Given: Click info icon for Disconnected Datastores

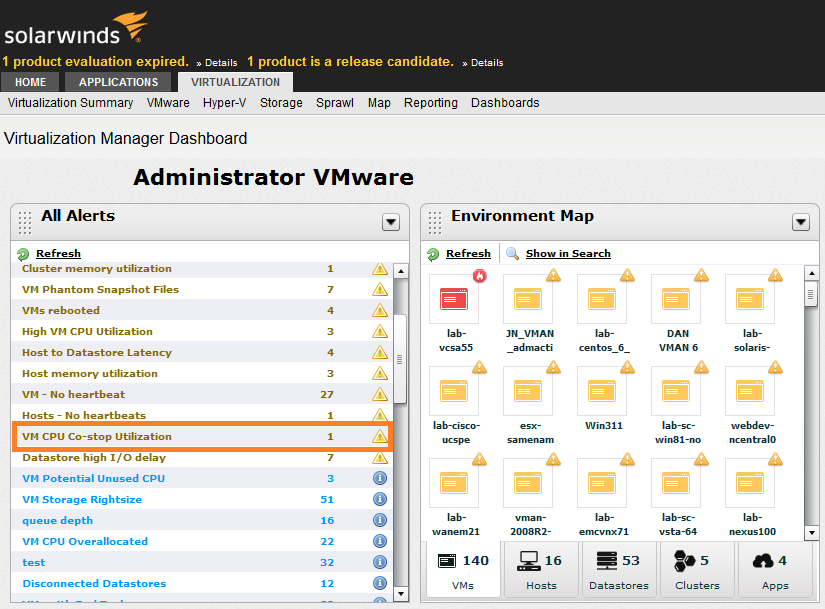Looking at the screenshot, I should click(380, 583).
